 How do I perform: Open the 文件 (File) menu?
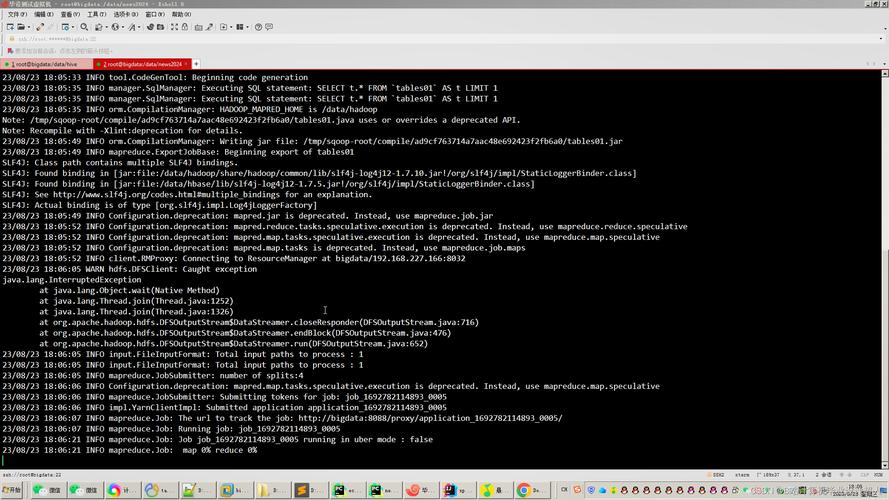[x=17, y=14]
